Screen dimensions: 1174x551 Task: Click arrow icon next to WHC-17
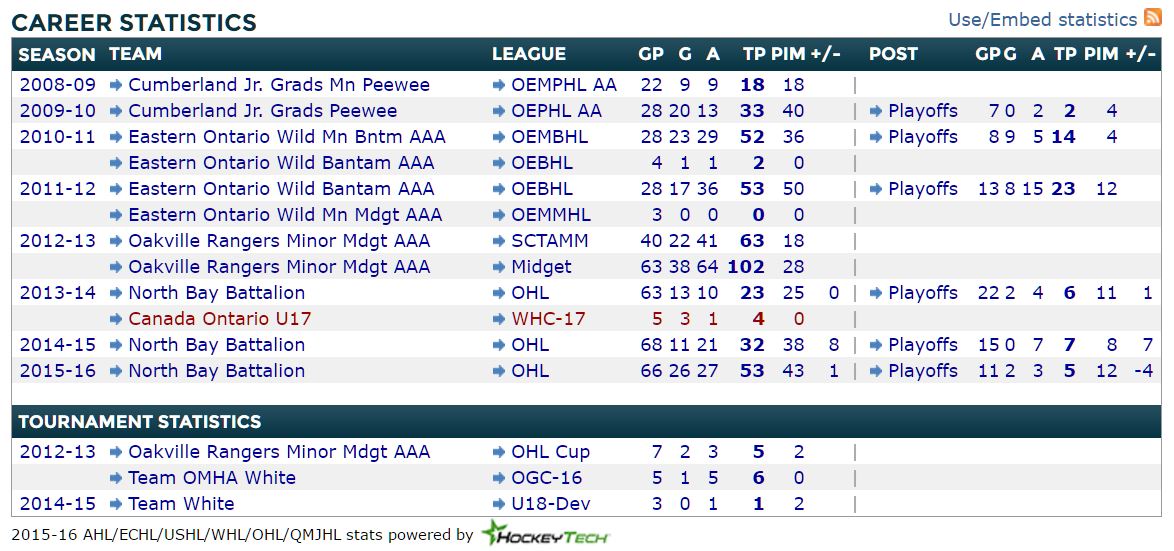(499, 319)
